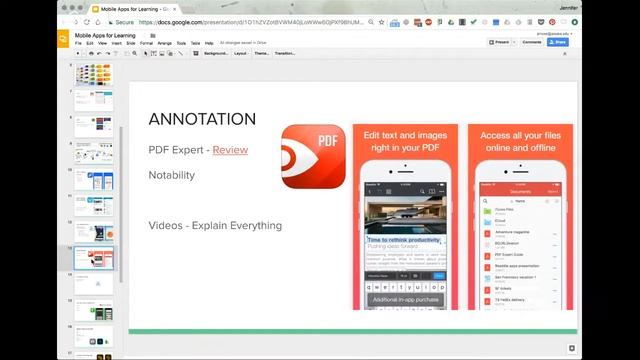This screenshot has height=360, width=640.
Task: Click the paint format icon
Action: pos(116,53)
